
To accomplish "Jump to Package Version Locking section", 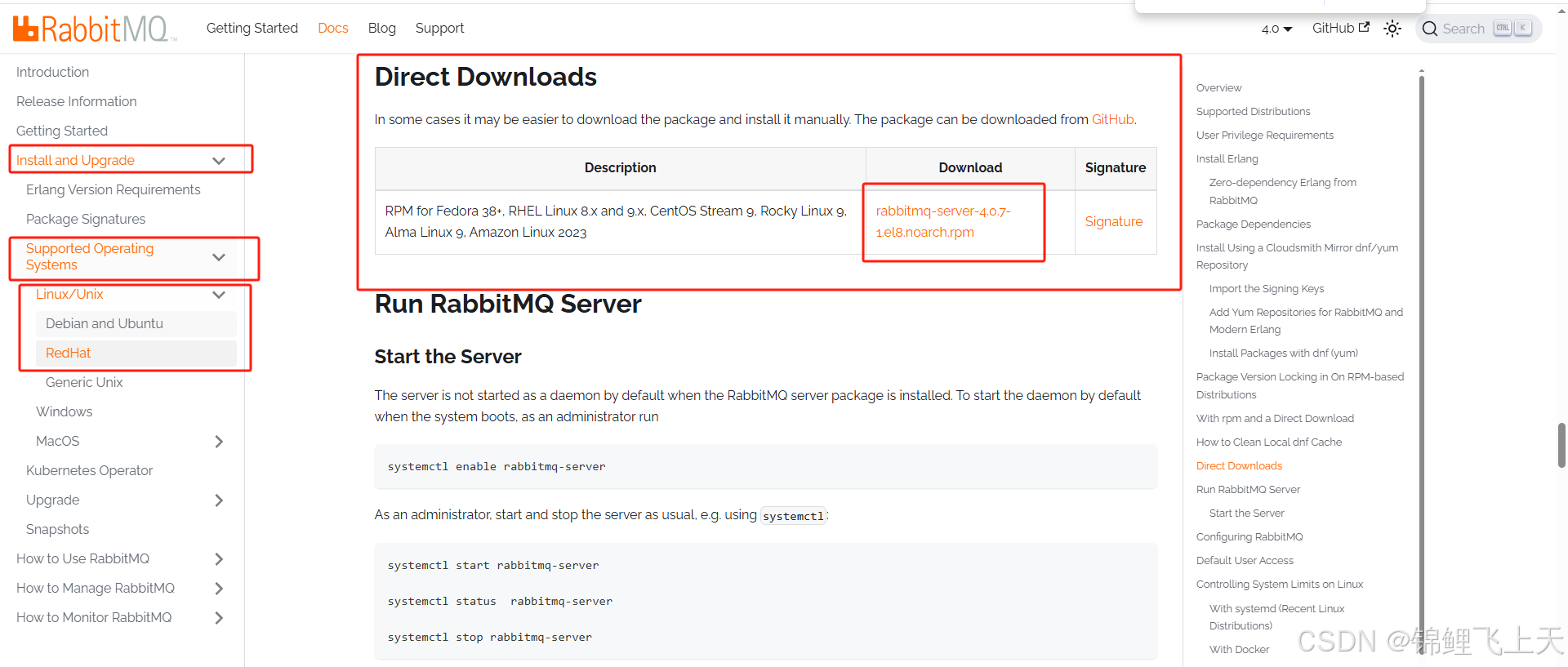I will click(1300, 385).
